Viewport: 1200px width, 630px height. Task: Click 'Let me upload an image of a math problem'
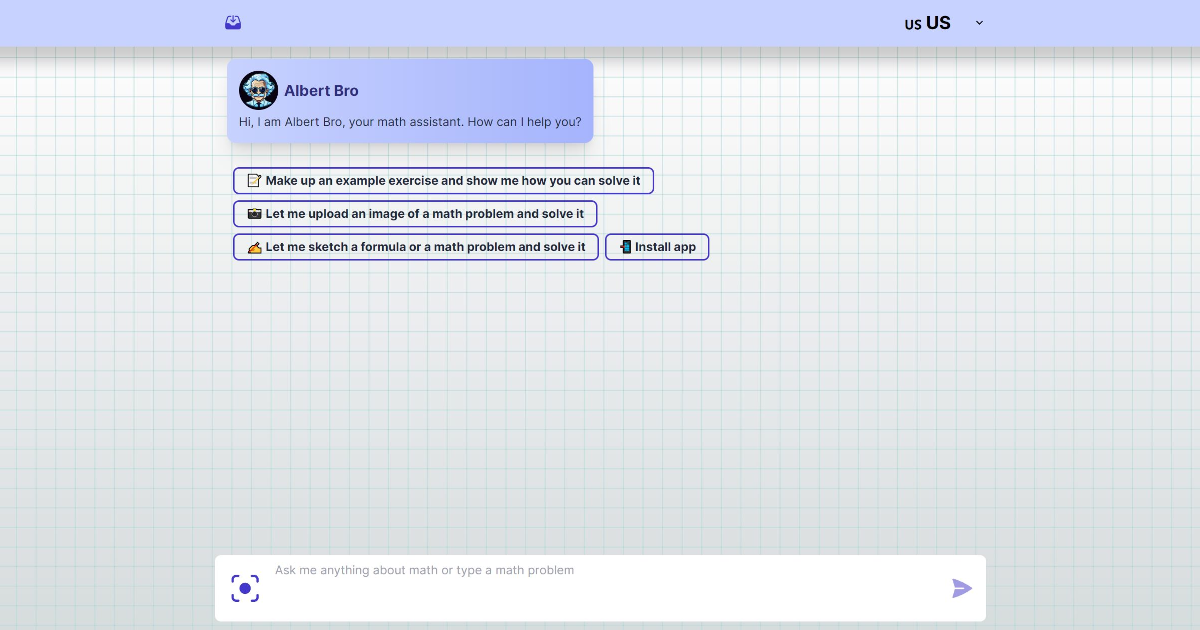coord(415,213)
